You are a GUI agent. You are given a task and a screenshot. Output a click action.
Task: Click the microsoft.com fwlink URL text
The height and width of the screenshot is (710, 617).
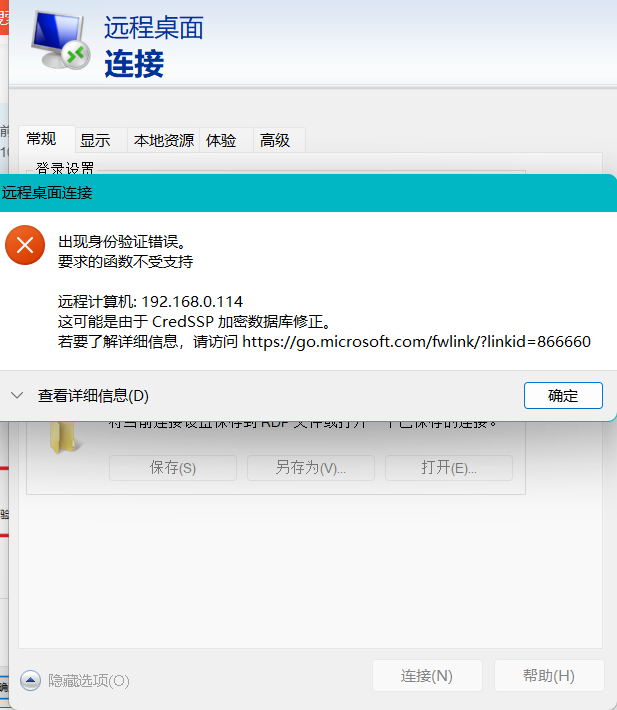point(416,341)
